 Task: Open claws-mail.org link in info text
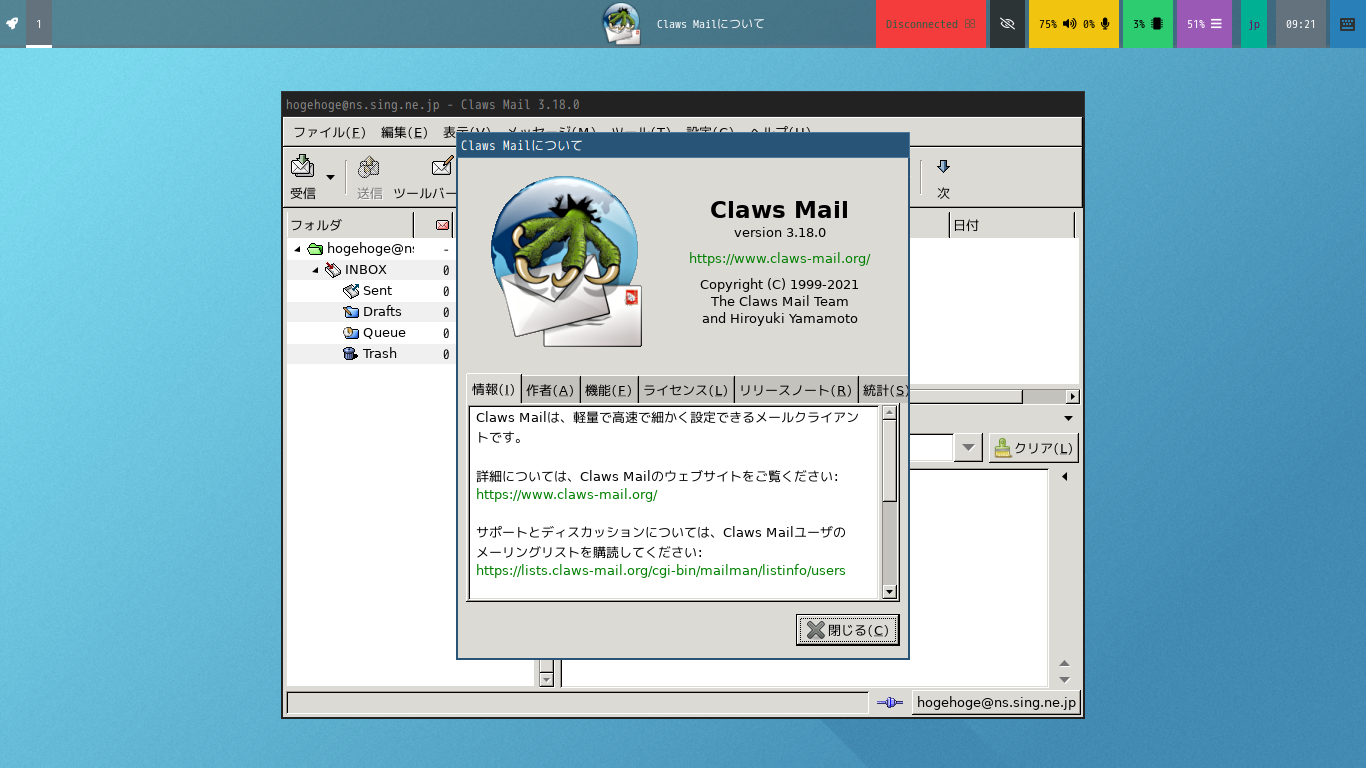(x=566, y=494)
